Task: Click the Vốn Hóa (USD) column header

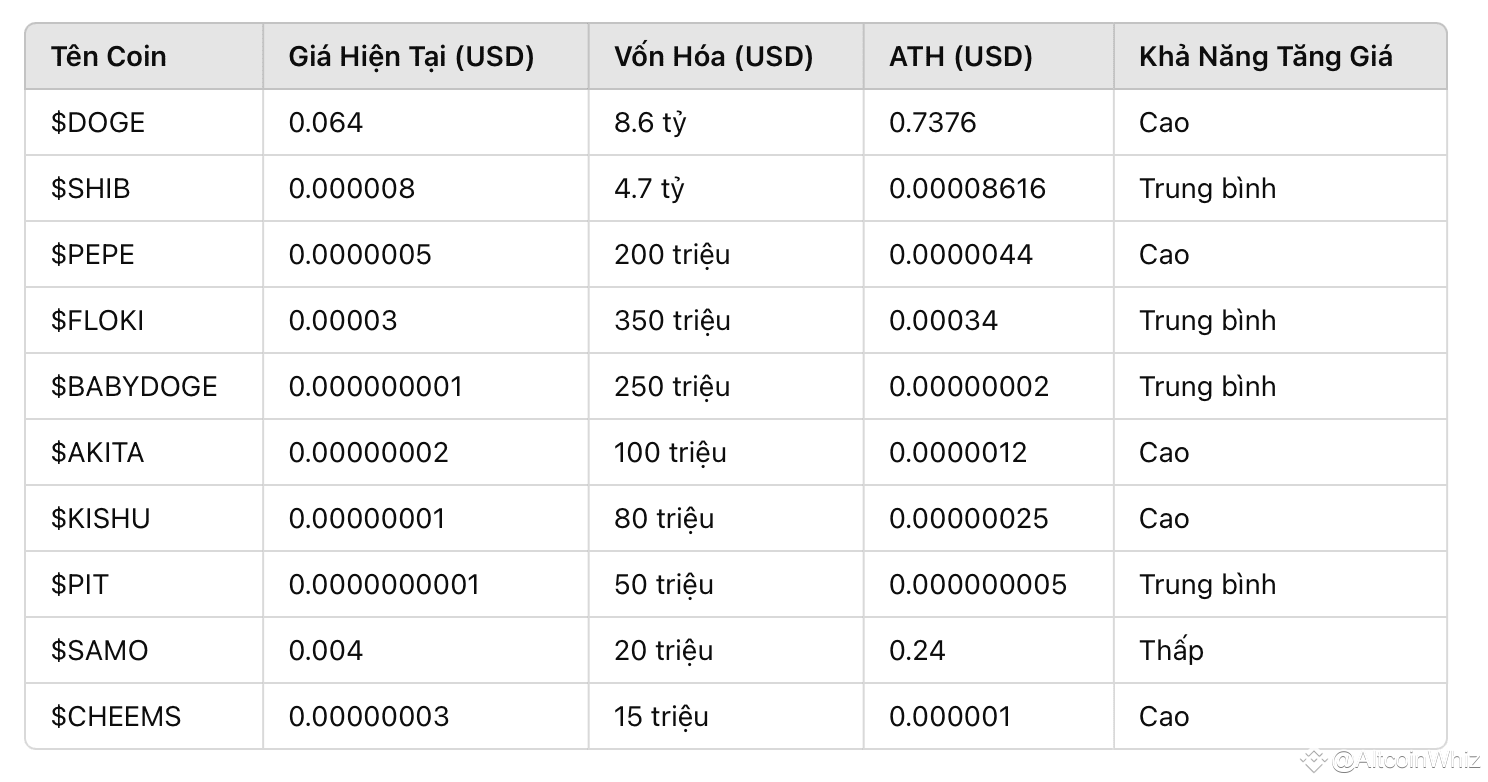Action: [x=714, y=57]
